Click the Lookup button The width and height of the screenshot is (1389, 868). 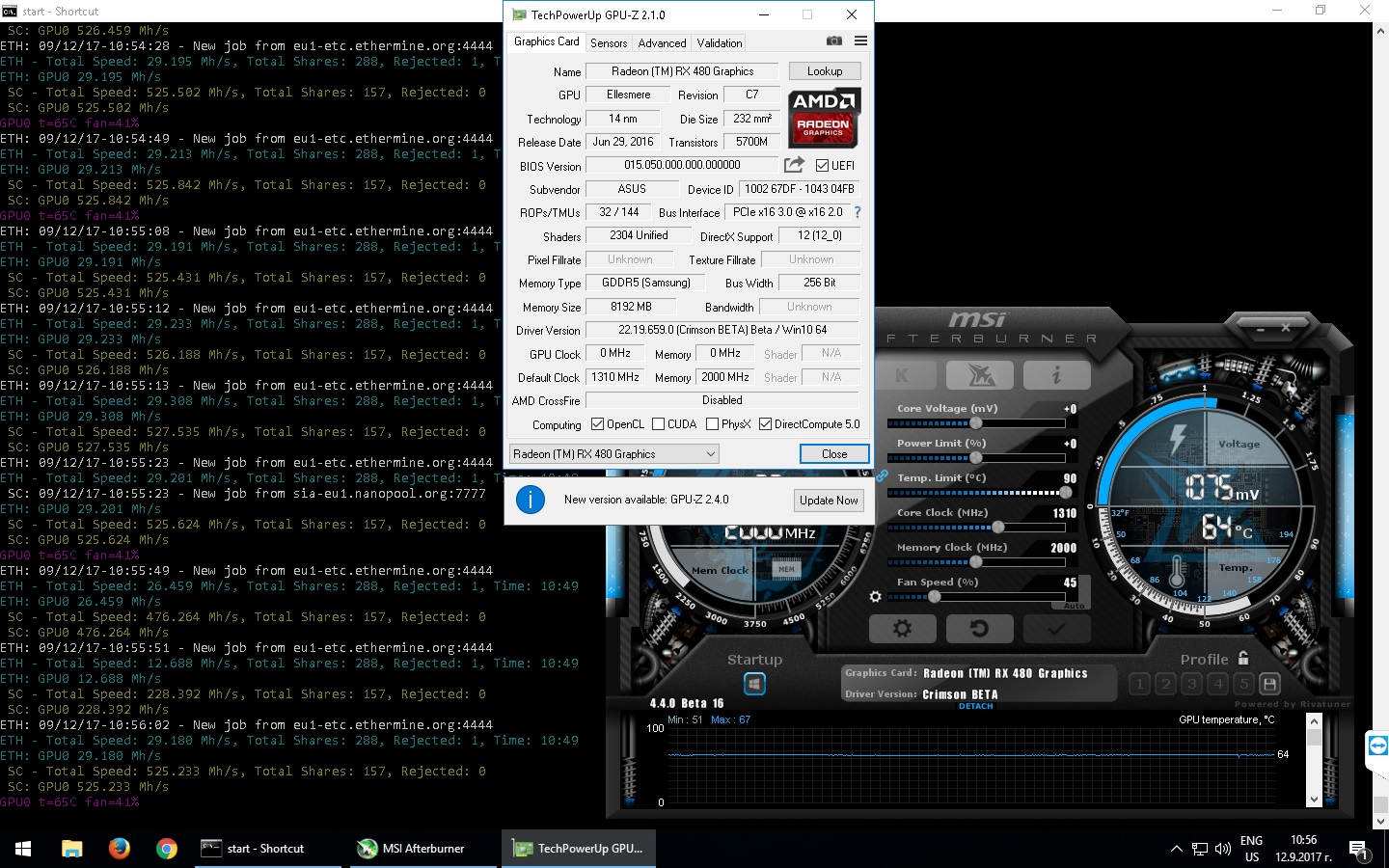(825, 71)
